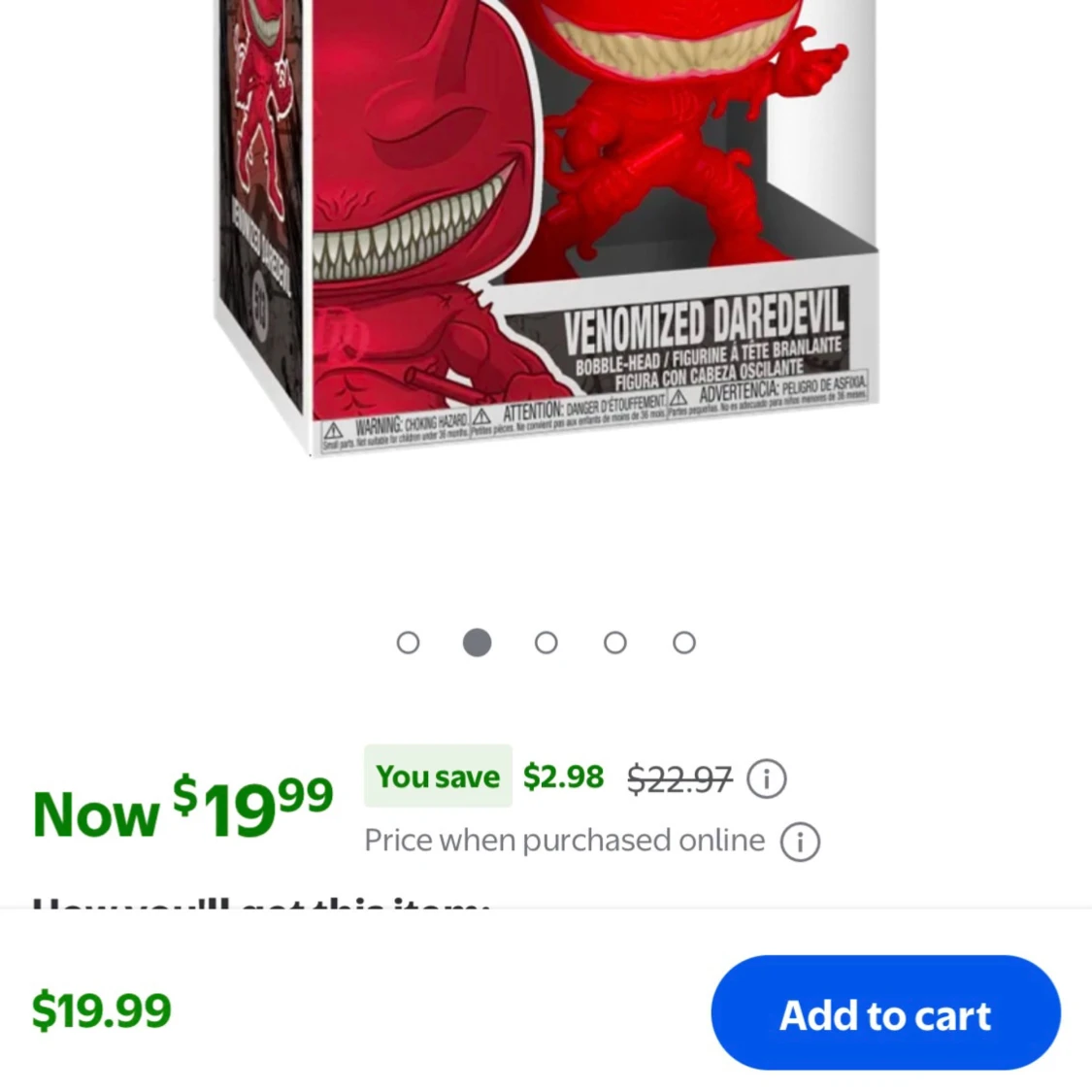Open info icon next to Price when purchased online

coord(800,842)
